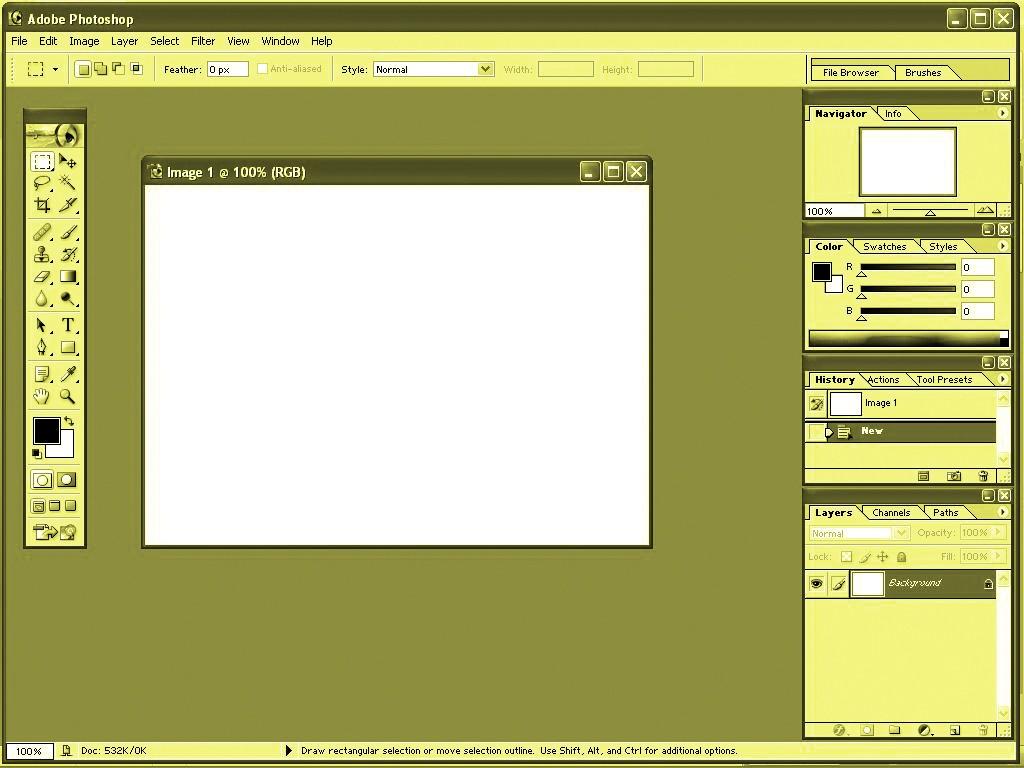Open the Color panel flyout menu
Image resolution: width=1024 pixels, height=768 pixels.
point(1002,246)
